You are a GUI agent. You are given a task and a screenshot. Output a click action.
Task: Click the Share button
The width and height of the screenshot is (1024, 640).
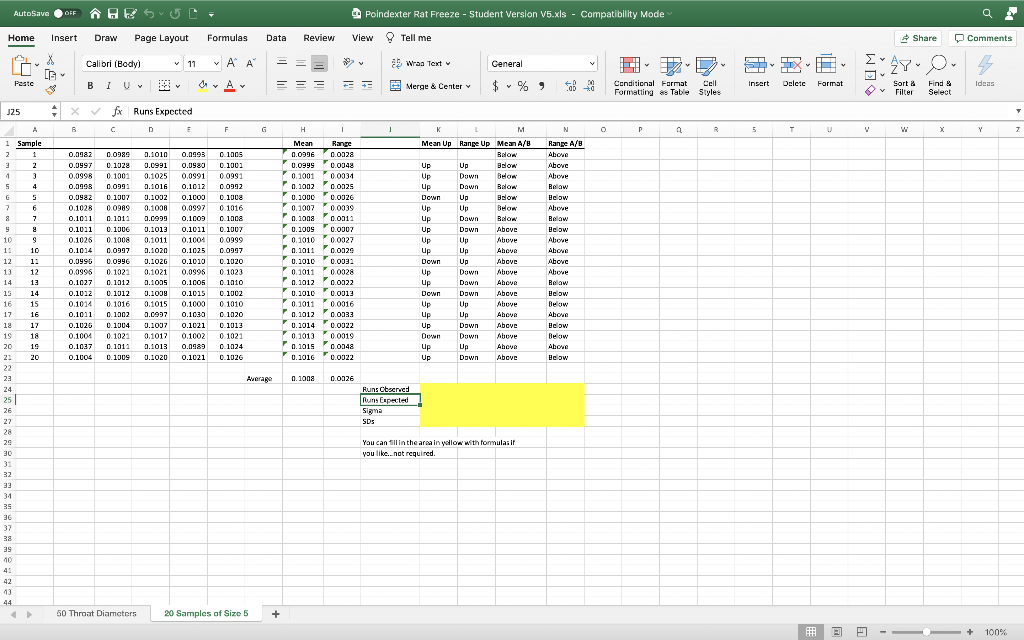tap(918, 38)
